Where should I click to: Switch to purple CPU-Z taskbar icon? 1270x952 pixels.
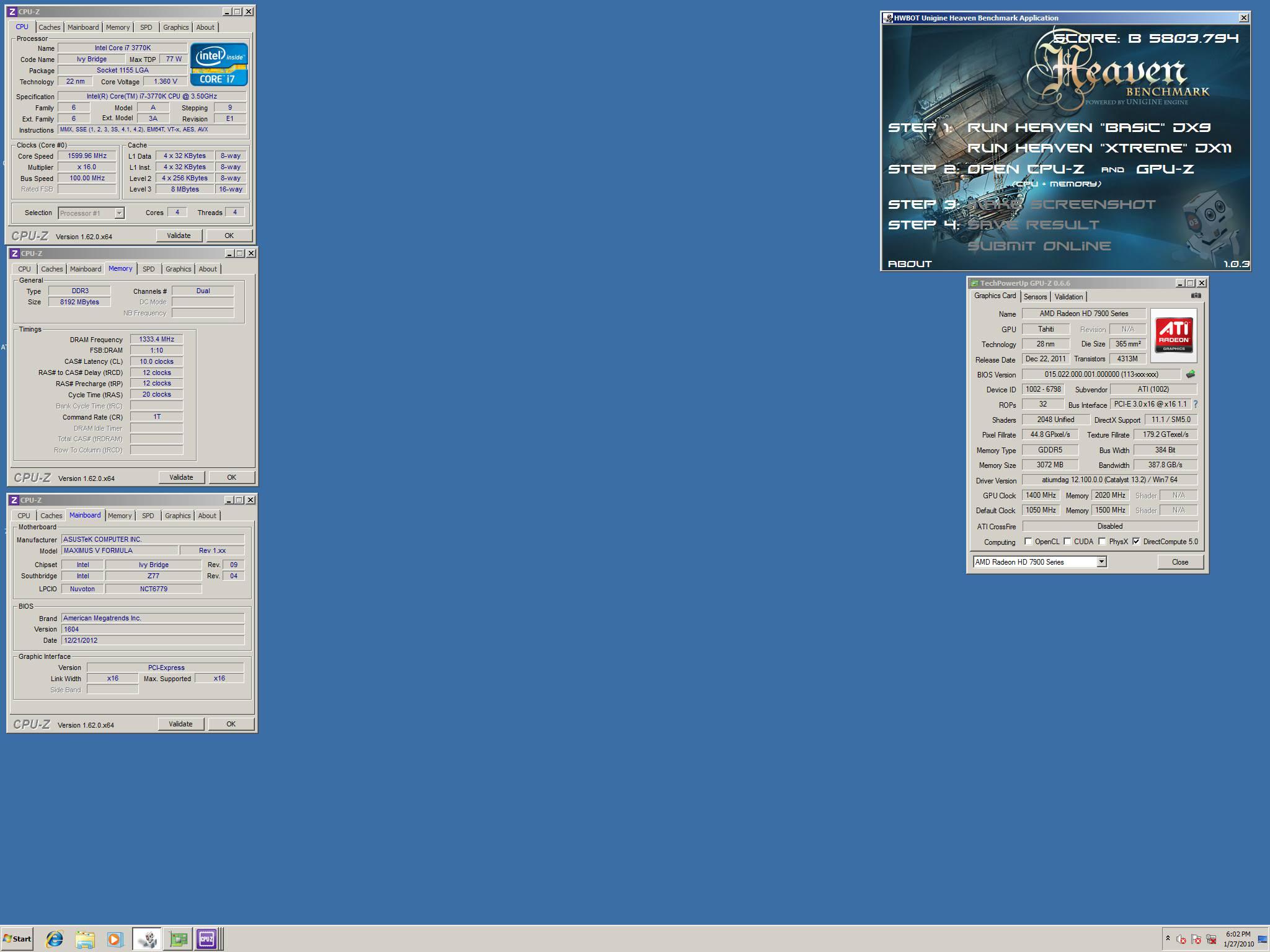click(x=206, y=939)
